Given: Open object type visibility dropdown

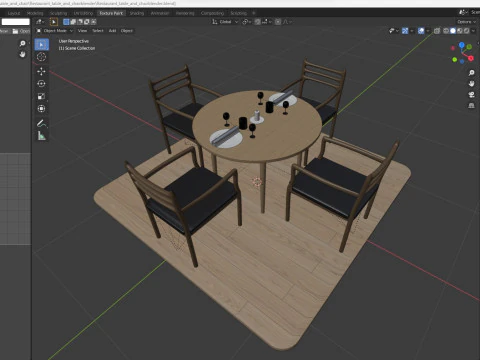Looking at the screenshot, I should point(394,31).
